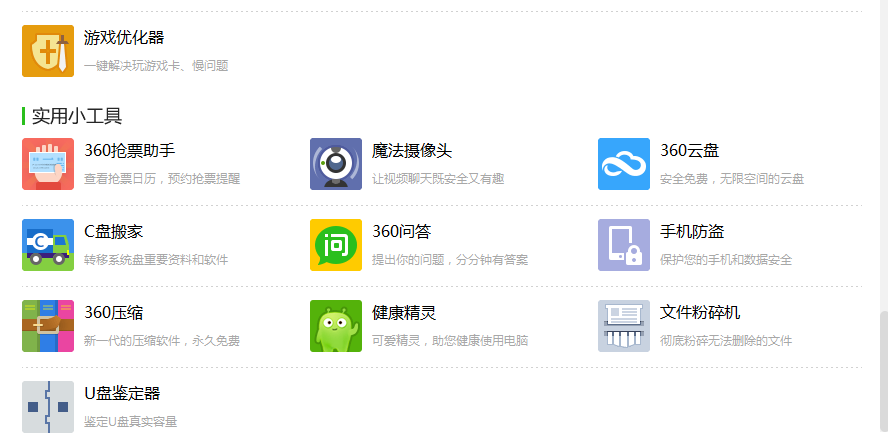This screenshot has width=888, height=444.
Task: Open the 360问答 green speech bubble icon
Action: pos(336,245)
